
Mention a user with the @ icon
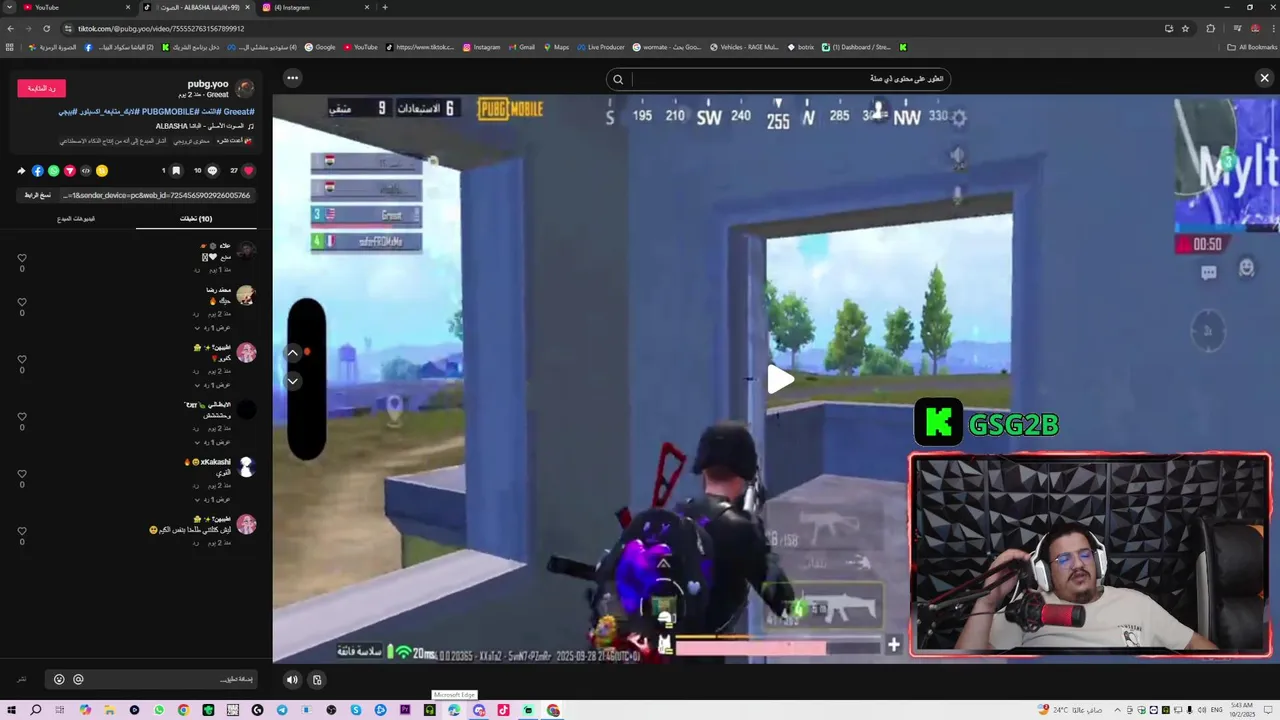tap(78, 680)
